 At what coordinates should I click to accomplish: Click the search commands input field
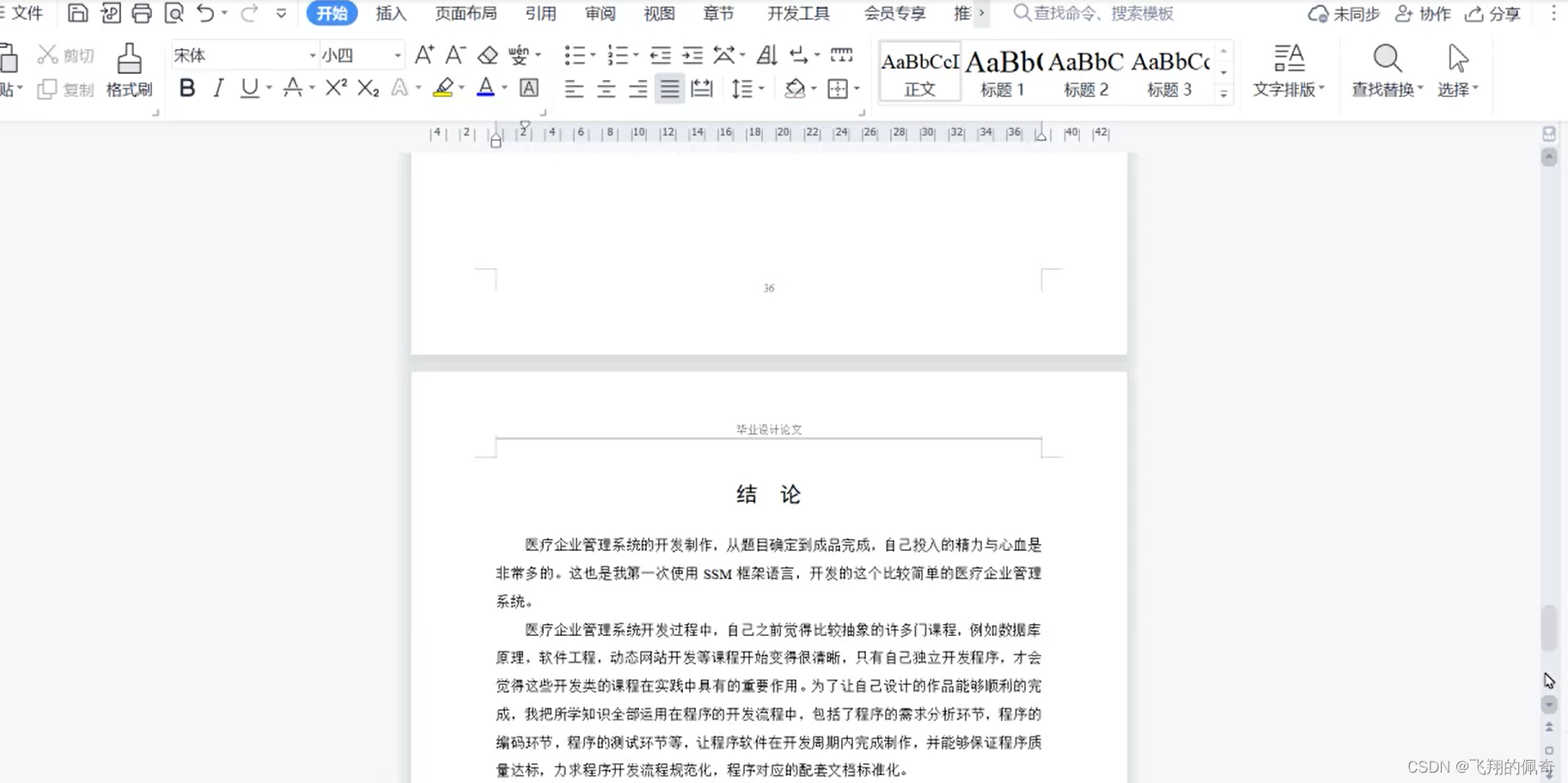point(1104,13)
